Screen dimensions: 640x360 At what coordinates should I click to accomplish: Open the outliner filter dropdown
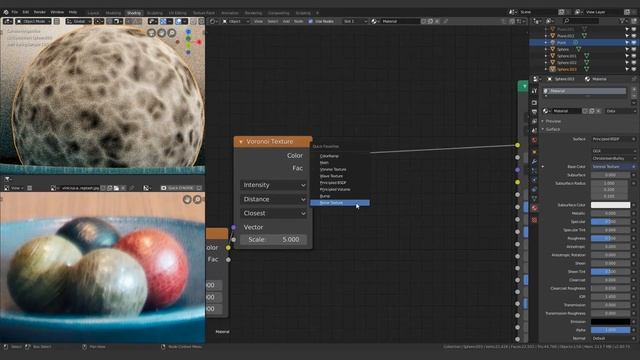point(624,20)
